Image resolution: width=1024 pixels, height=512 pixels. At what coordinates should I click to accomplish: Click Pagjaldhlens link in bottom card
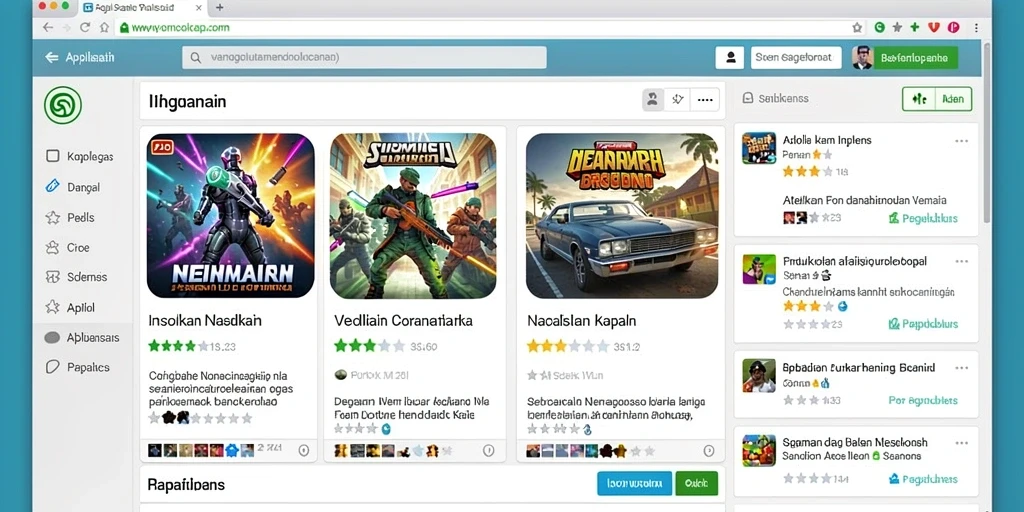[923, 479]
